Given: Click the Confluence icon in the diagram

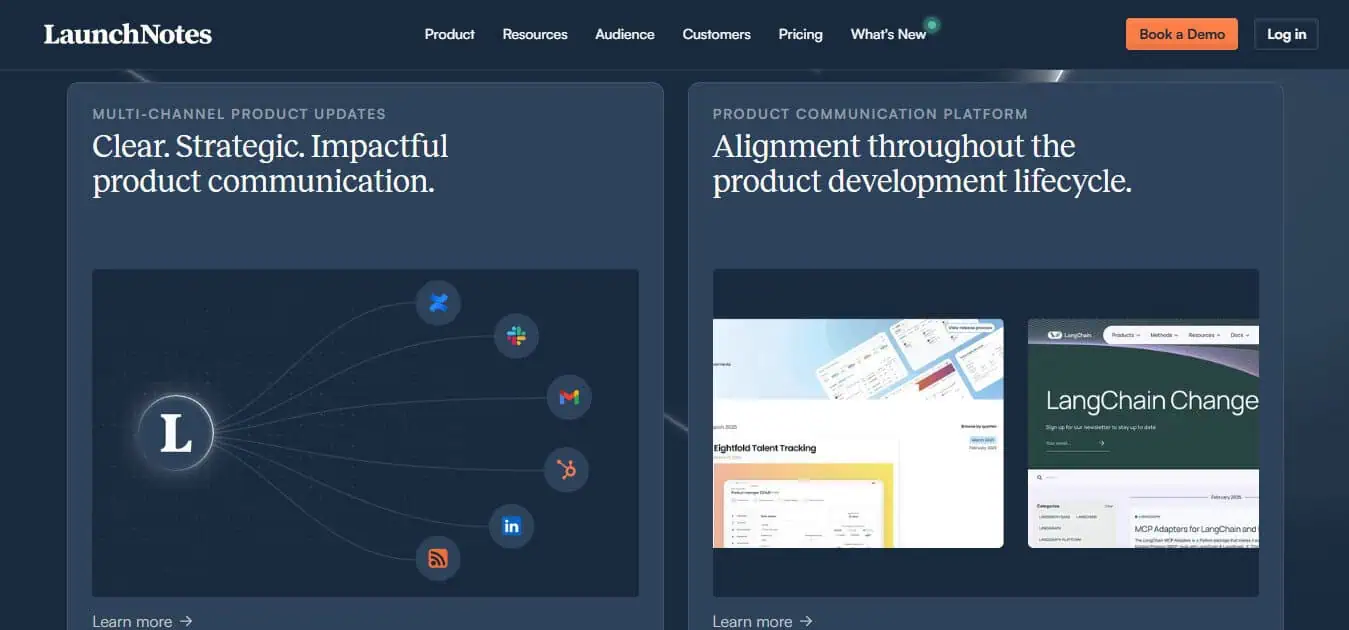Looking at the screenshot, I should 438,303.
